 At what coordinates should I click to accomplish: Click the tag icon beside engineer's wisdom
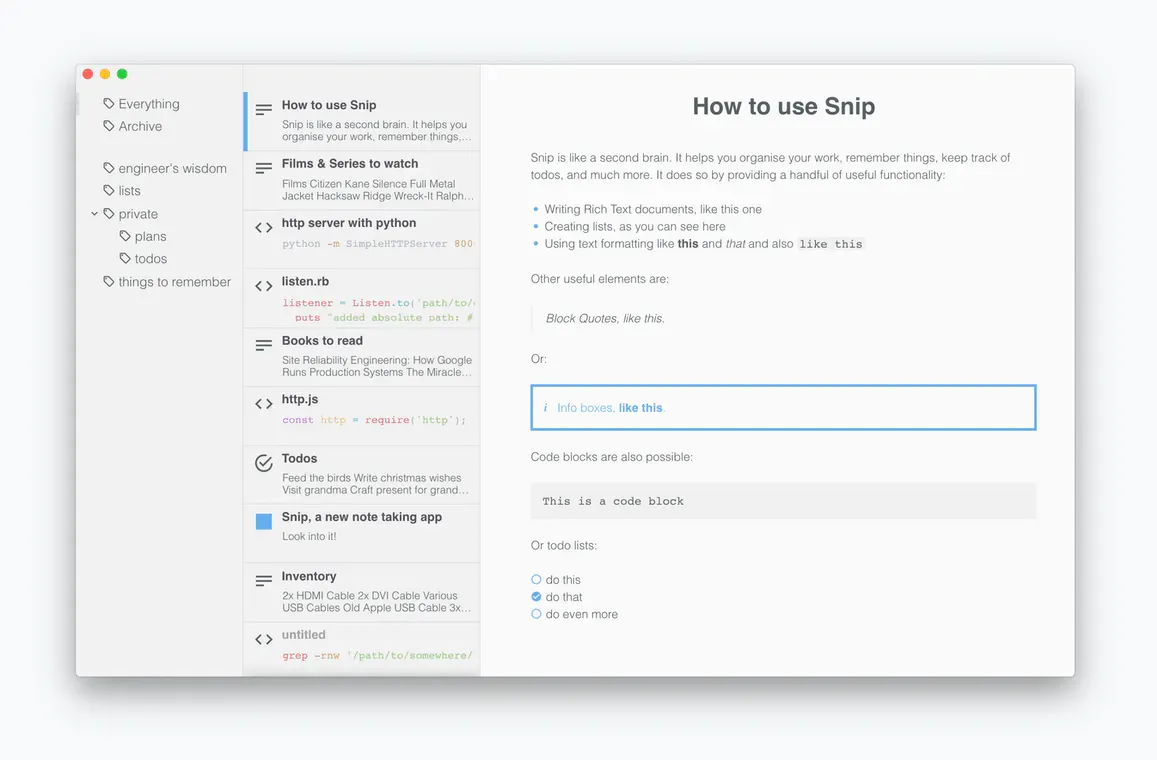(x=109, y=168)
